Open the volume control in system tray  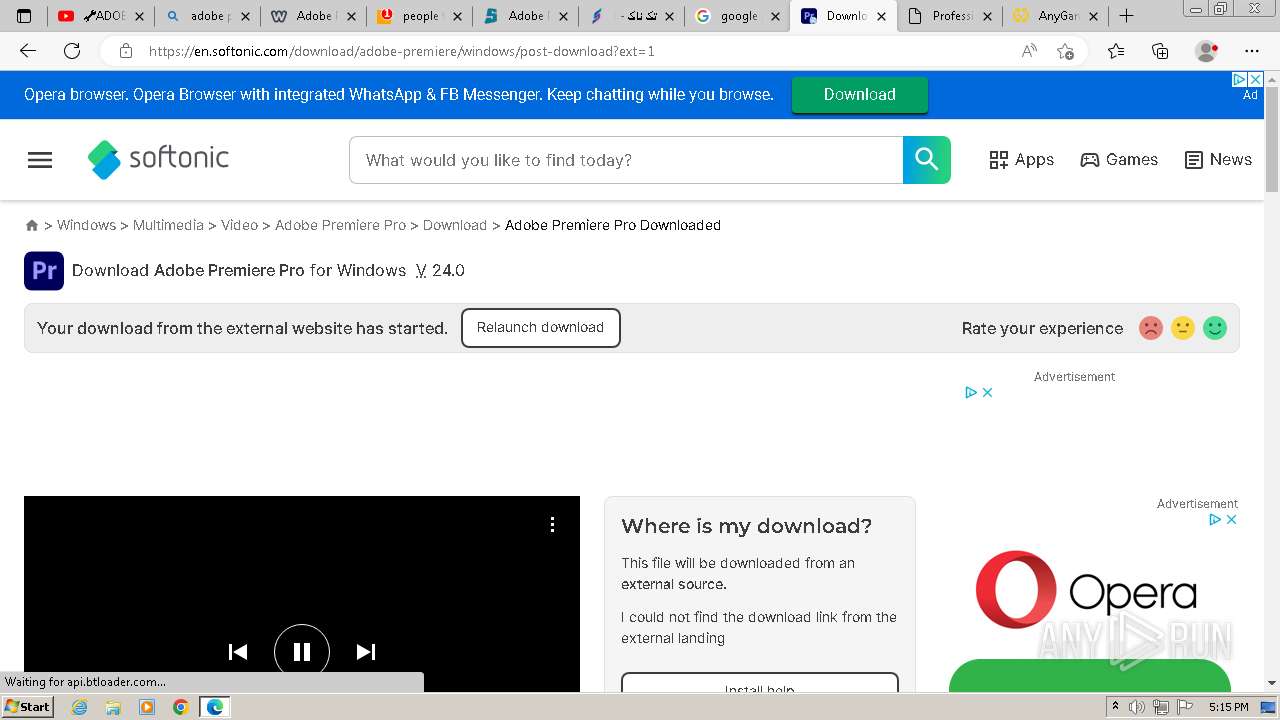tap(1137, 707)
